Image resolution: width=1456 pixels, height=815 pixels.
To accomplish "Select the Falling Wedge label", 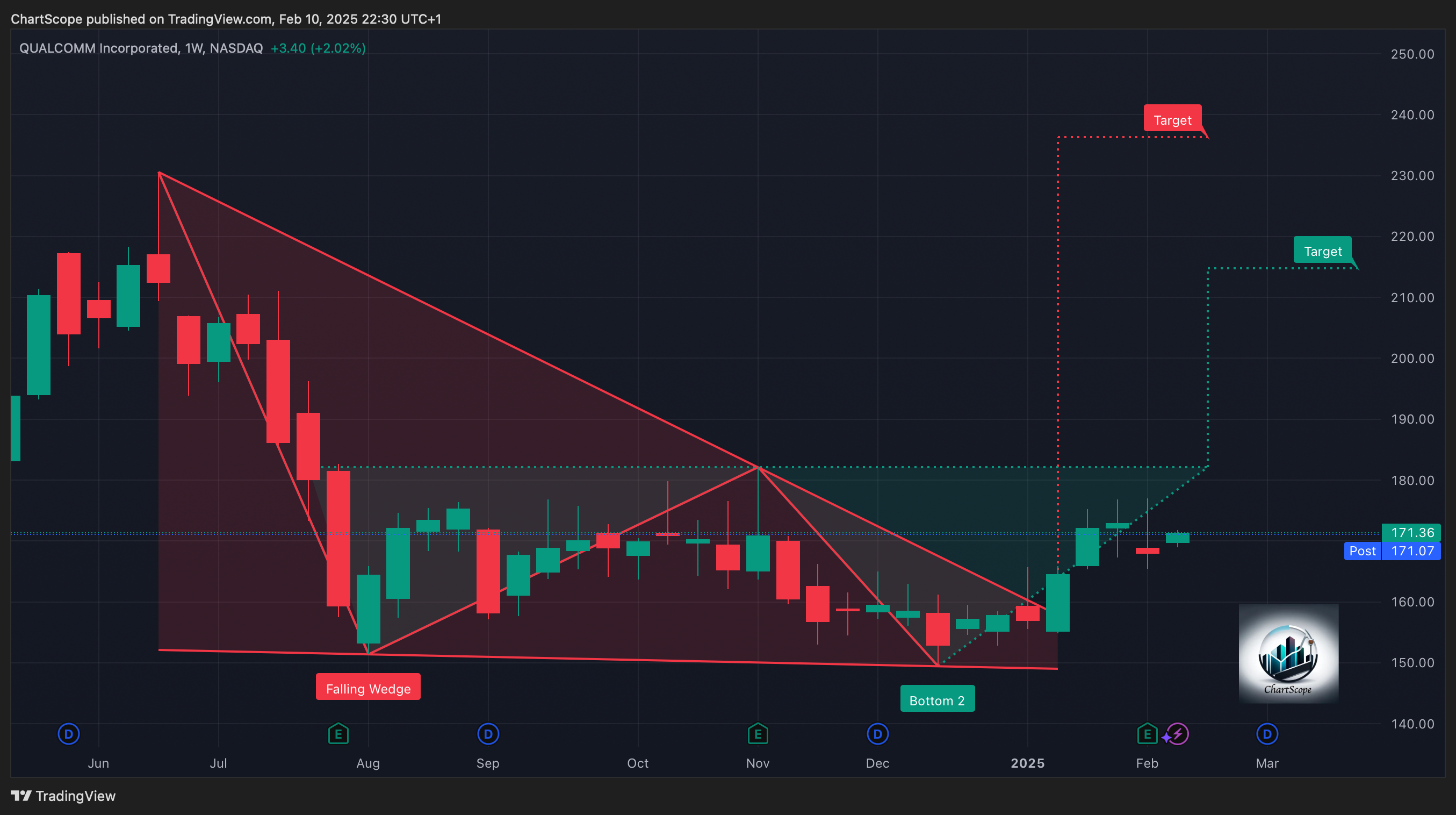I will 368,688.
